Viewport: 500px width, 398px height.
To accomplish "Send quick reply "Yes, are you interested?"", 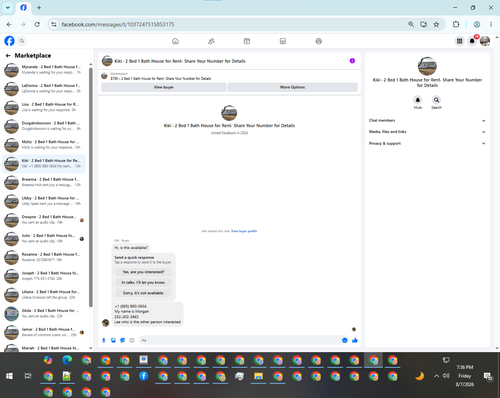I will pos(143,272).
